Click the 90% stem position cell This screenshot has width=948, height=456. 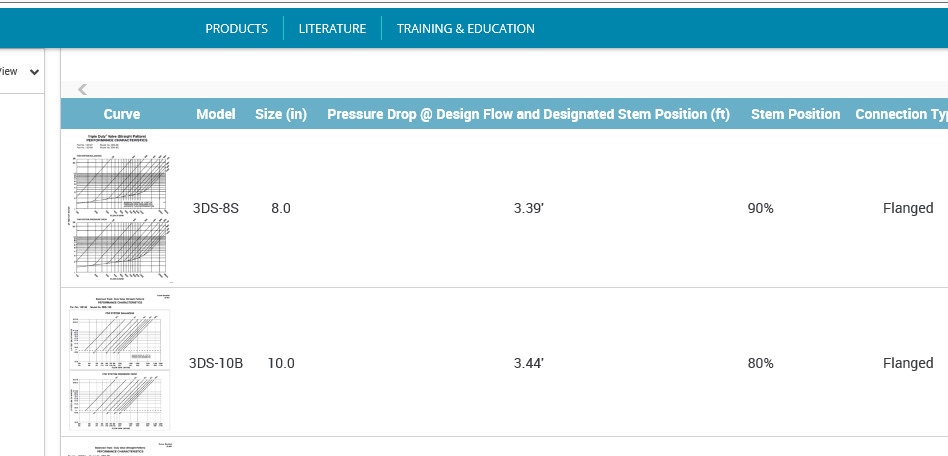click(761, 208)
